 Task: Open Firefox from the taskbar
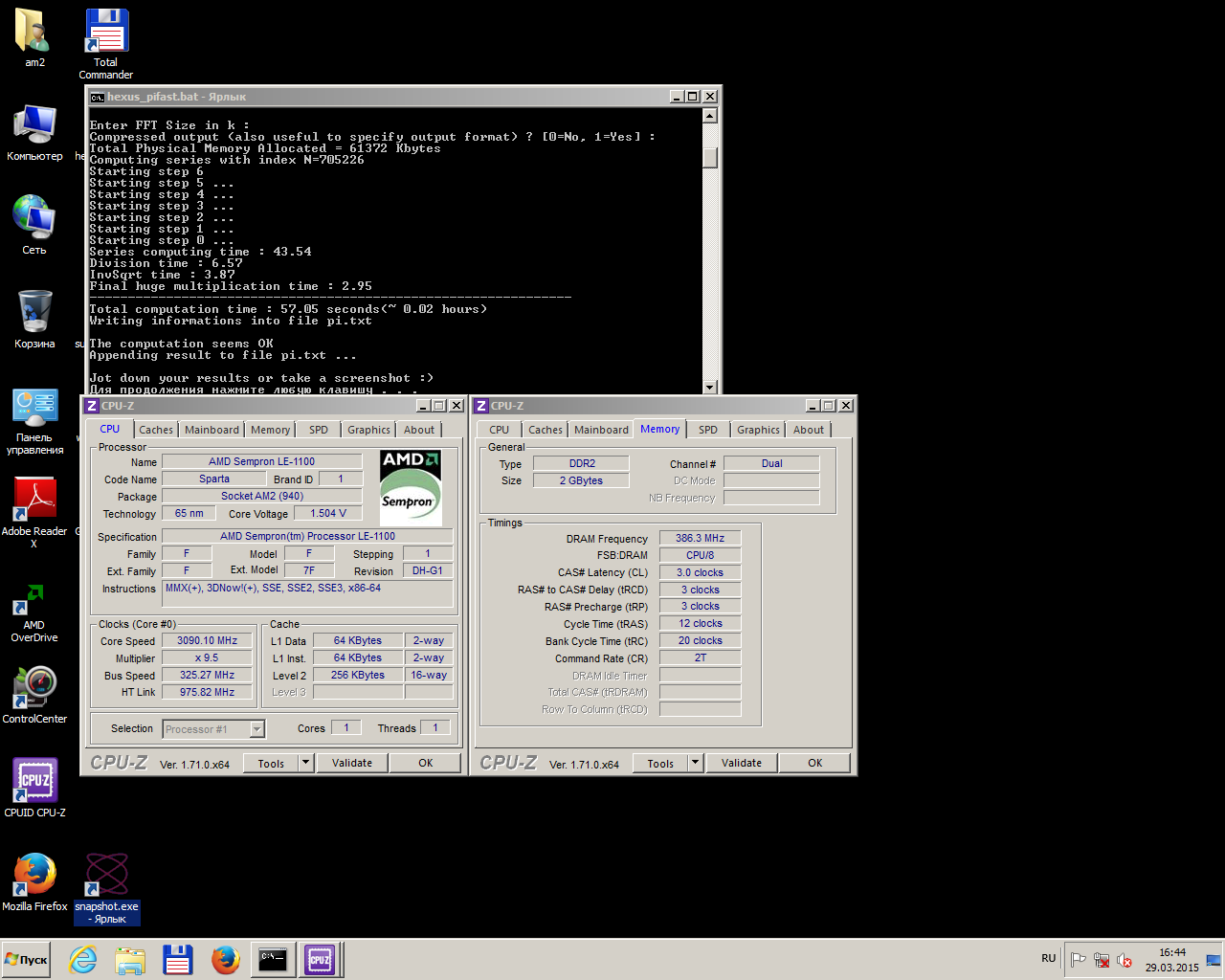point(225,959)
